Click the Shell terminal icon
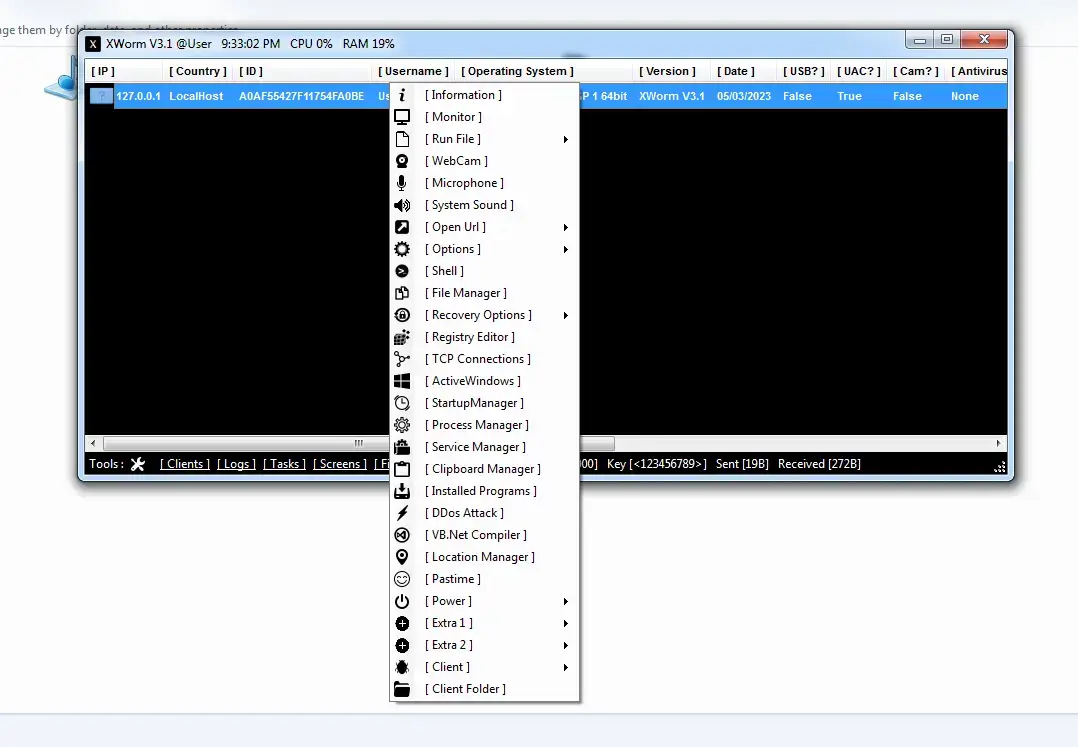The width and height of the screenshot is (1078, 747). [x=401, y=270]
